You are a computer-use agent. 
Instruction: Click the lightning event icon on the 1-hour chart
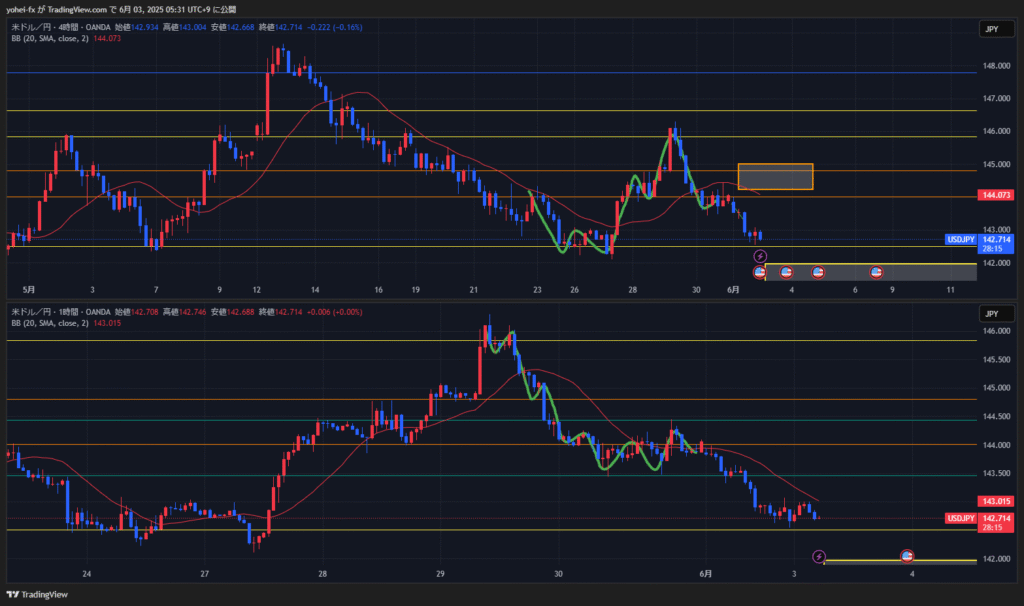click(818, 556)
